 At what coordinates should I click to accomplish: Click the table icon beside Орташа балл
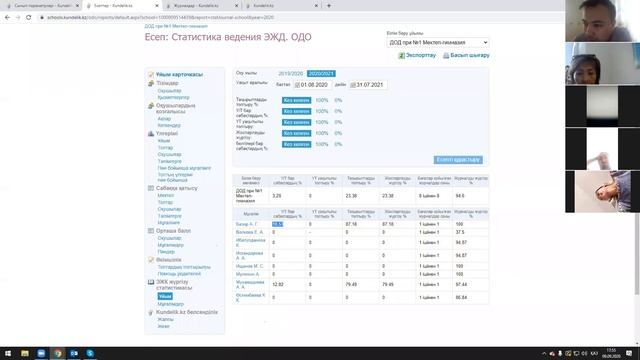(151, 231)
